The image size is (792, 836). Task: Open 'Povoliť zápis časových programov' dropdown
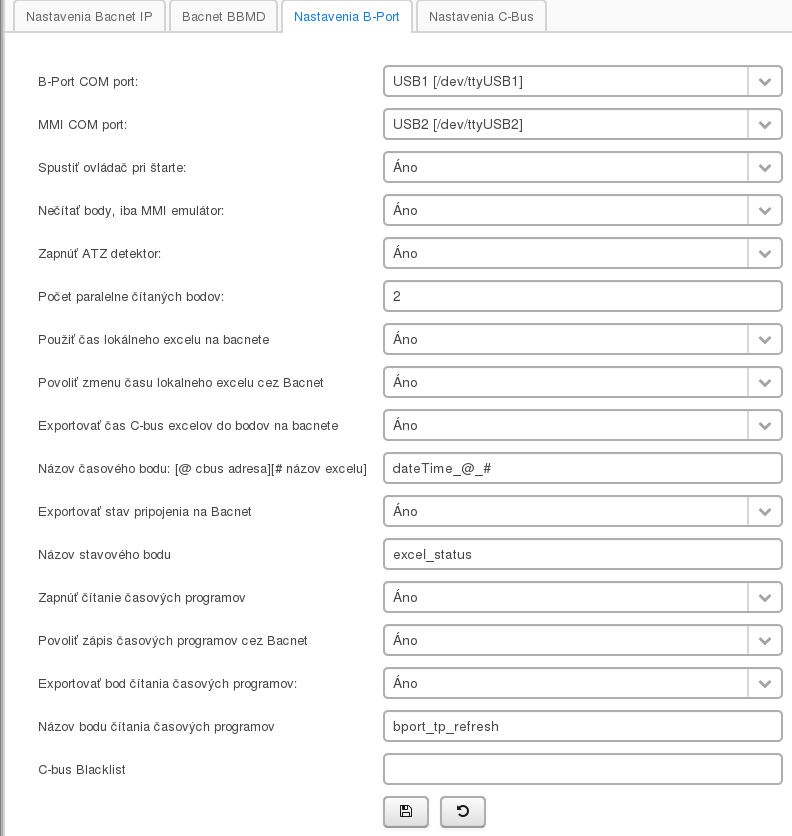pos(582,641)
